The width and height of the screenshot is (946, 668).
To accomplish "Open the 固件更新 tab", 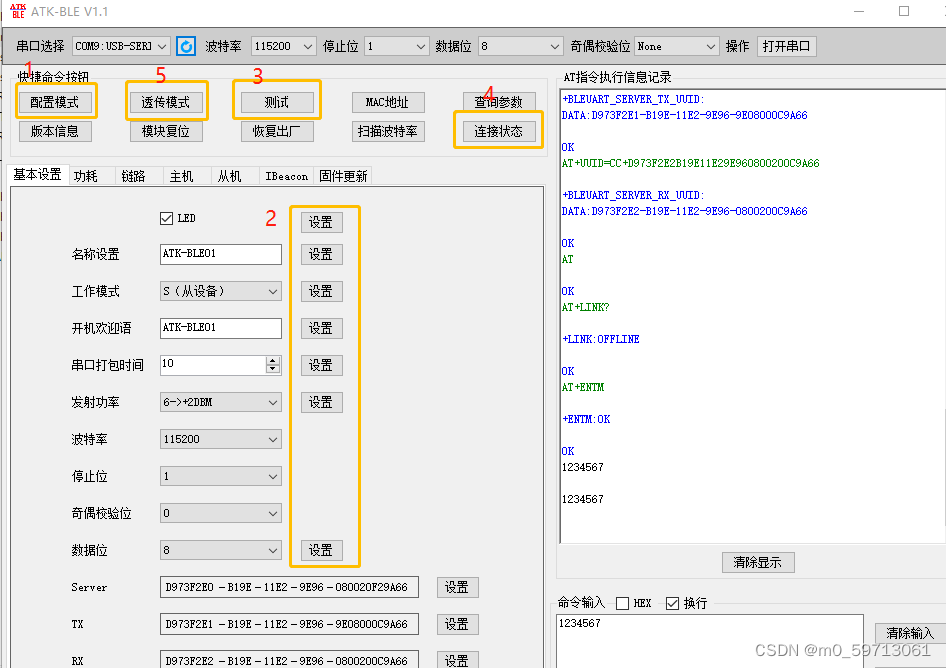I will [x=342, y=175].
